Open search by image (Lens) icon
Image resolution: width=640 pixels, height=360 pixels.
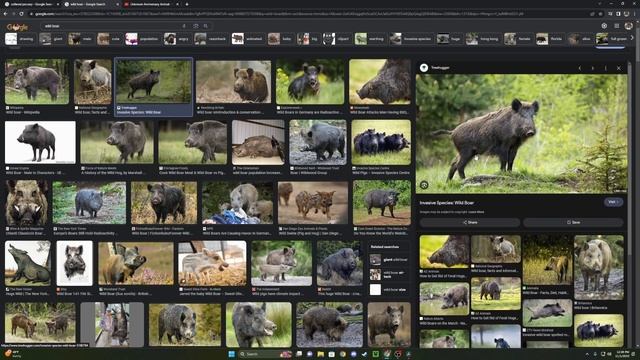pos(196,26)
